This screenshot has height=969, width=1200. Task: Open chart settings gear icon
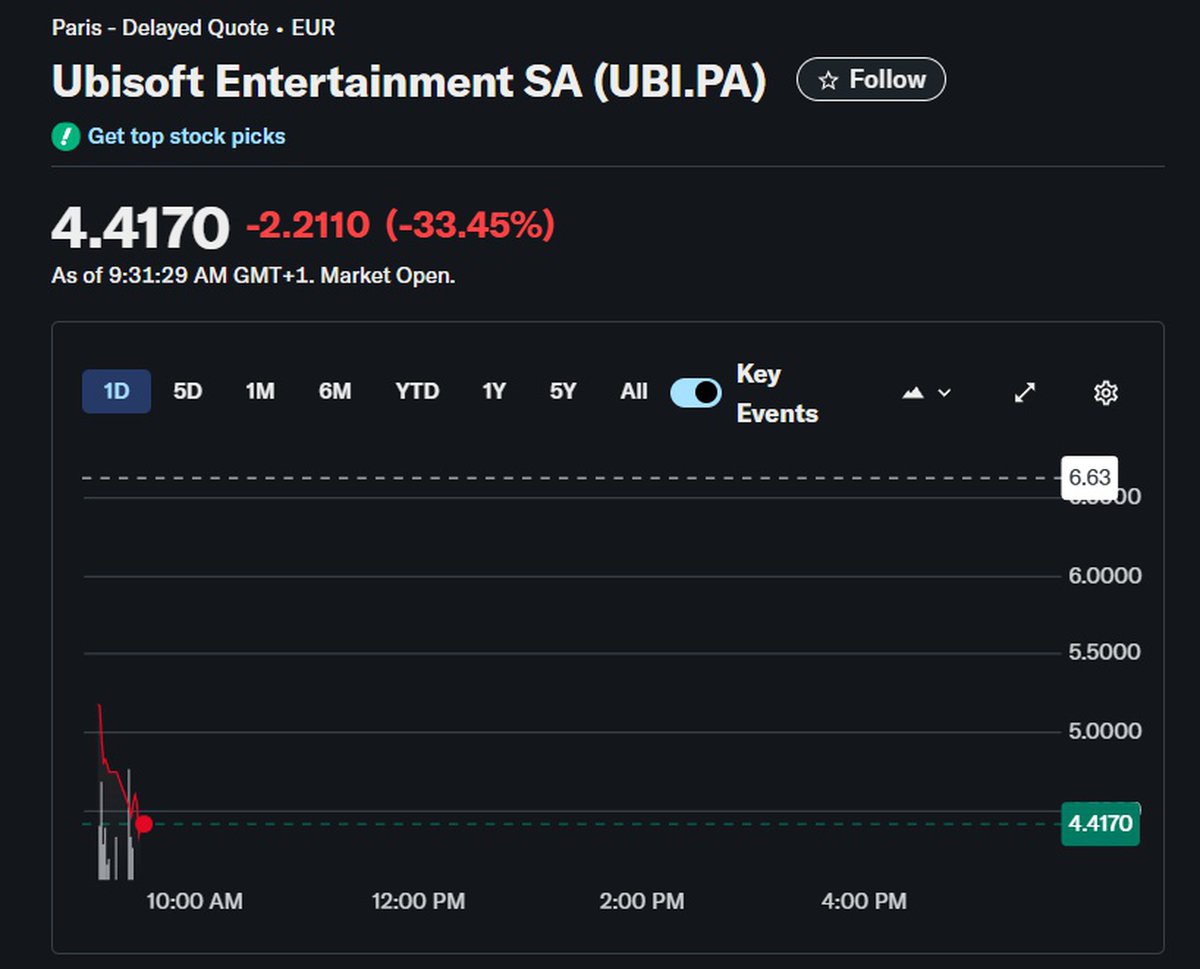pos(1105,393)
